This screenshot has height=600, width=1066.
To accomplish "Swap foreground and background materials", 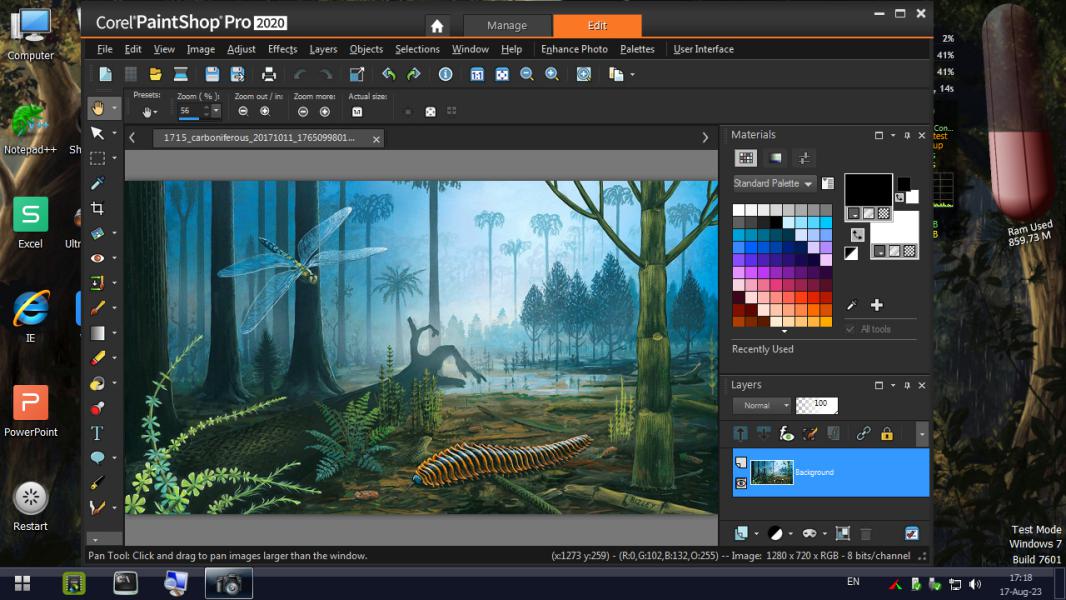I will [858, 234].
